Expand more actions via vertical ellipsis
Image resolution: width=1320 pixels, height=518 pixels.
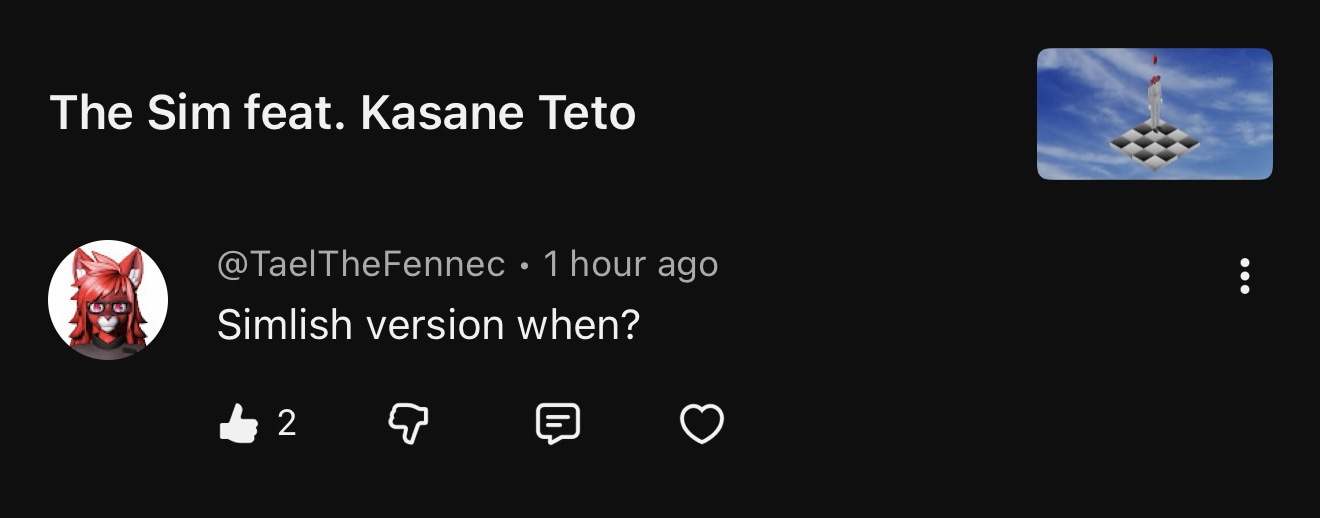(x=1244, y=276)
